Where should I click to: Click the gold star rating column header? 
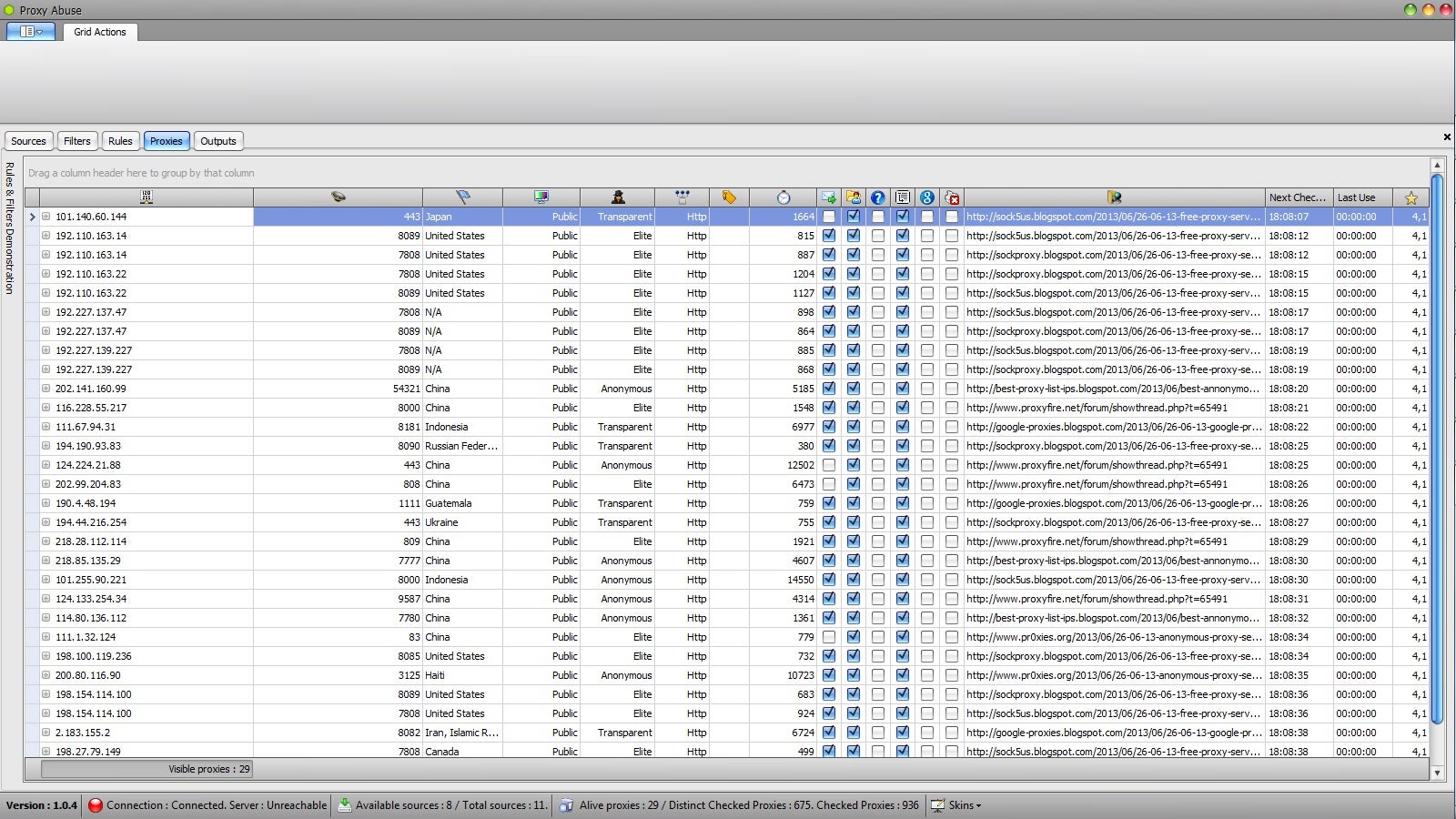pyautogui.click(x=1410, y=197)
